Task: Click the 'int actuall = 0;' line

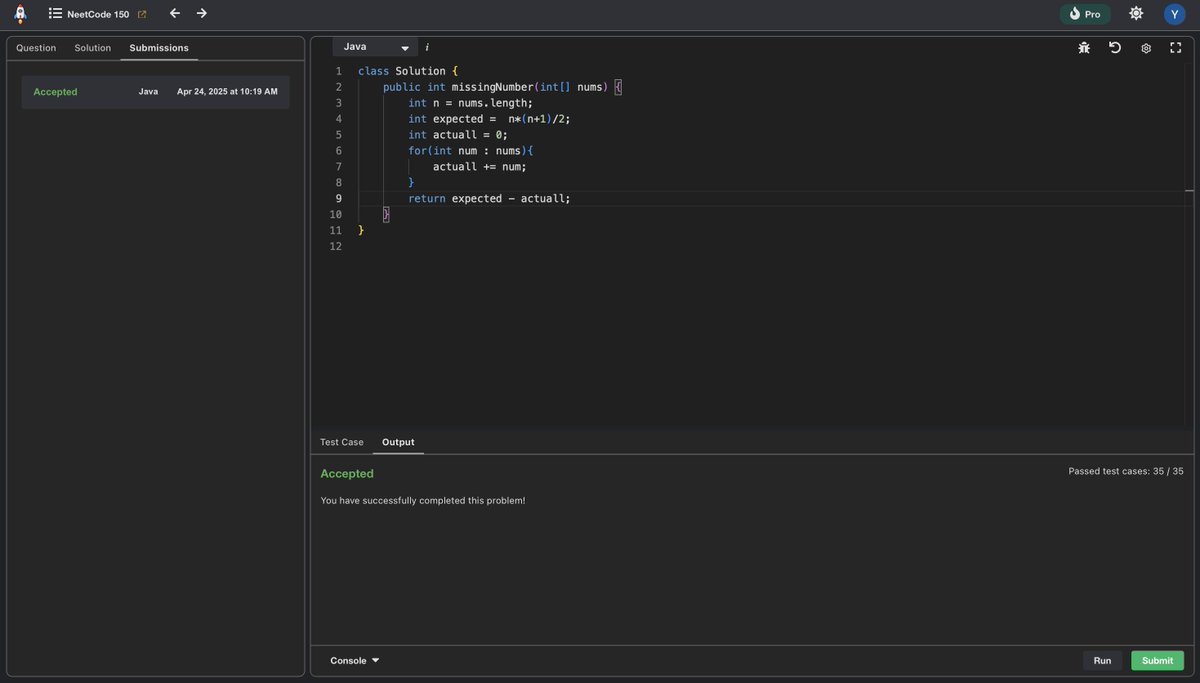Action: (x=458, y=135)
